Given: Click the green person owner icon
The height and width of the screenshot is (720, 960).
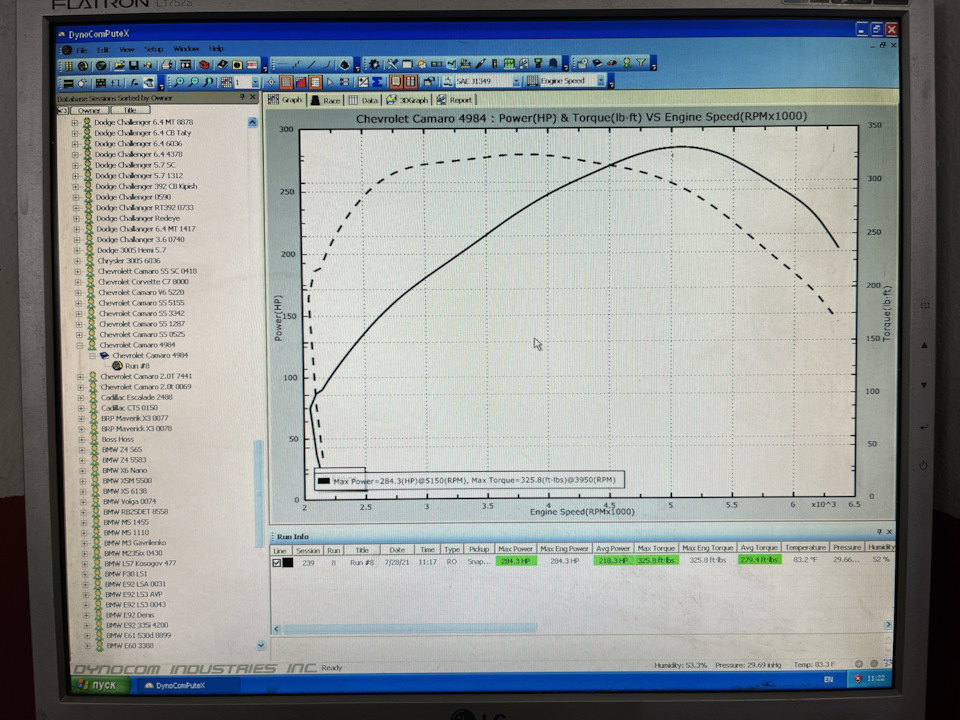Looking at the screenshot, I should point(626,63).
